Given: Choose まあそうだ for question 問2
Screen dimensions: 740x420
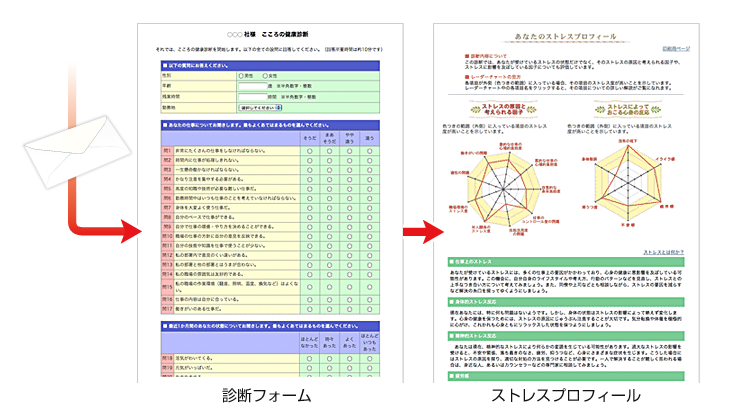Looking at the screenshot, I should (329, 160).
